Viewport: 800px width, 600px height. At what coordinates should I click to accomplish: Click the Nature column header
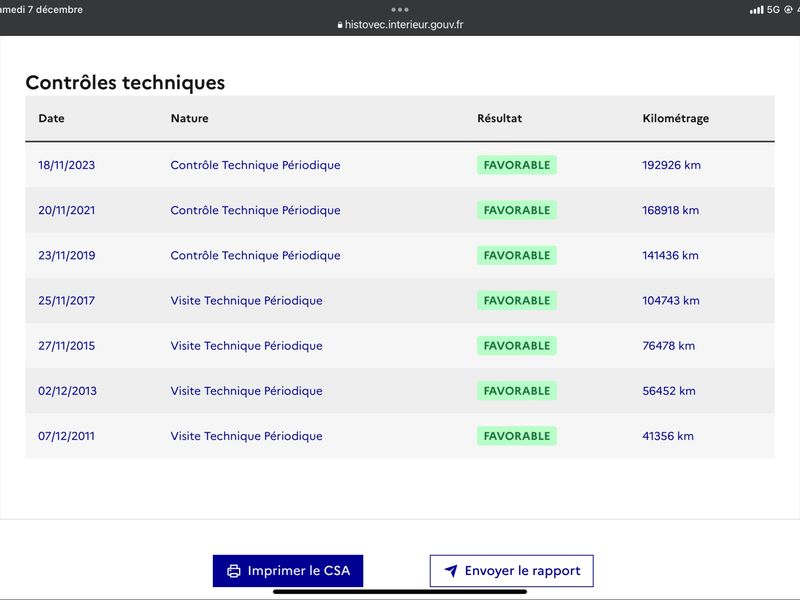(x=189, y=118)
